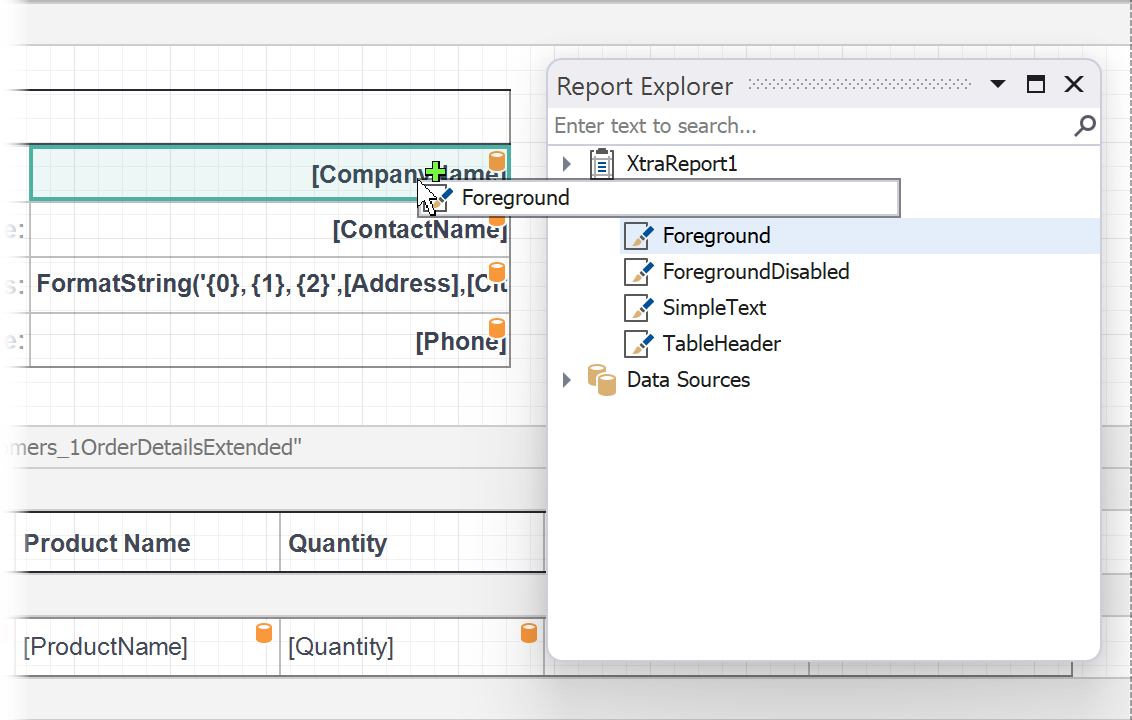1132x720 pixels.
Task: Open the Report Explorer panel options dropdown
Action: click(997, 85)
